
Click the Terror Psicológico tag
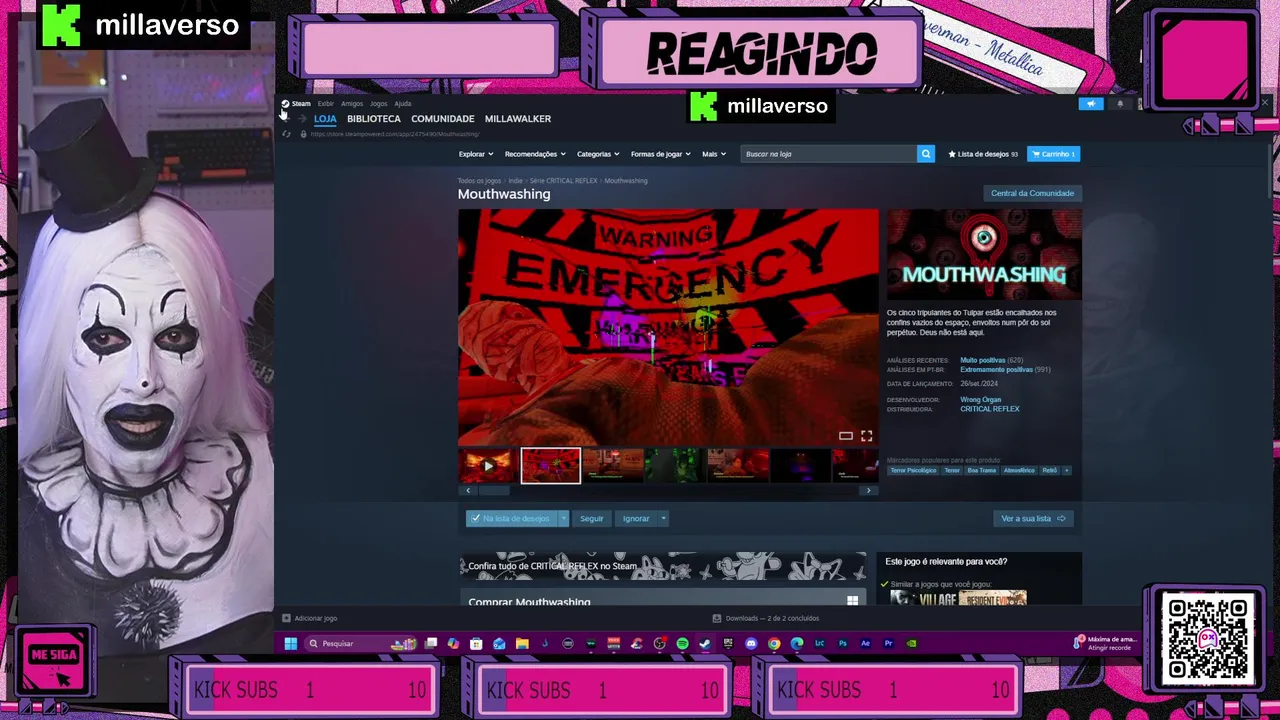(x=913, y=470)
